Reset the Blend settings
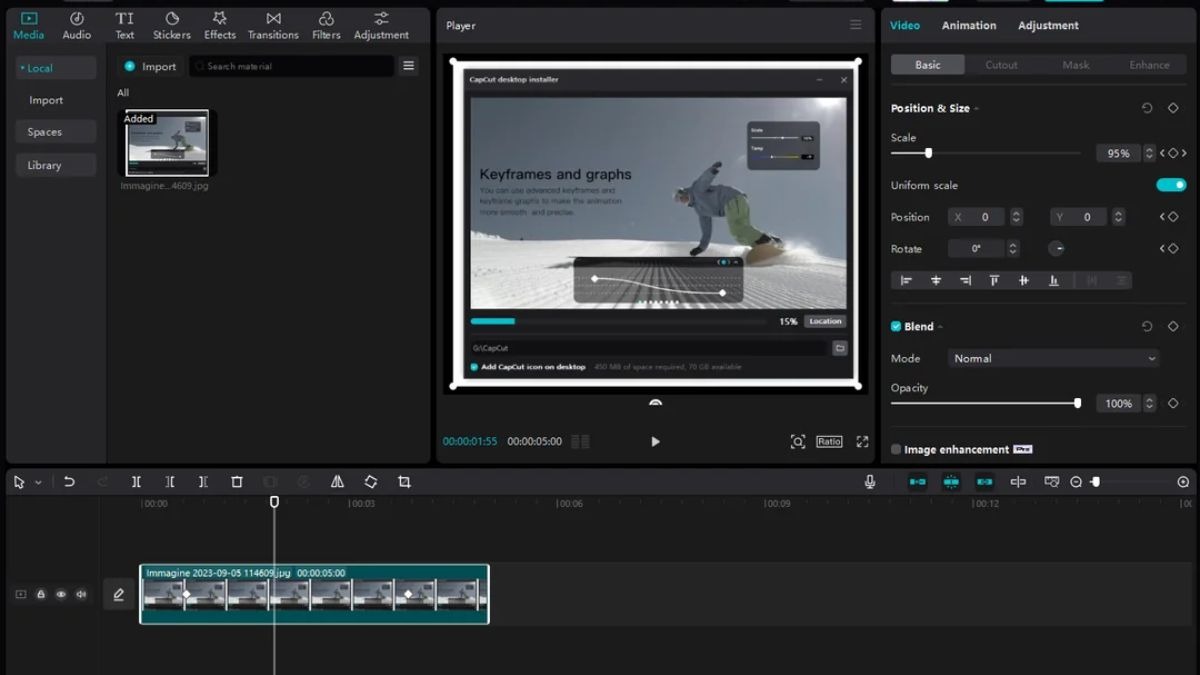This screenshot has width=1200, height=675. point(1147,326)
